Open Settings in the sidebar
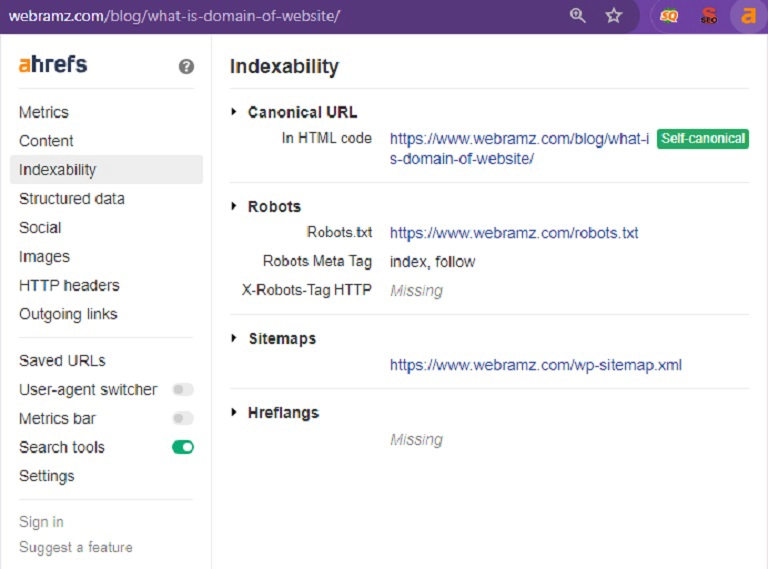 click(x=47, y=476)
